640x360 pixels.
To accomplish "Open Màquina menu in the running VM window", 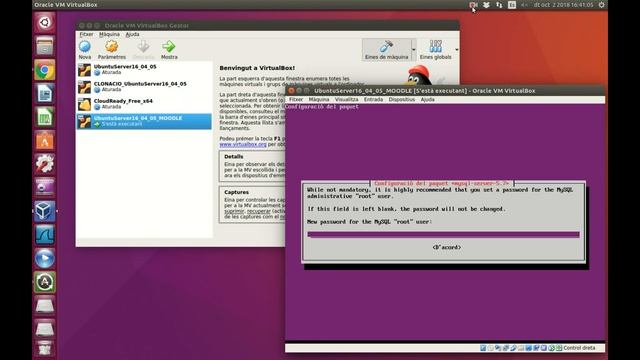I will tap(319, 99).
